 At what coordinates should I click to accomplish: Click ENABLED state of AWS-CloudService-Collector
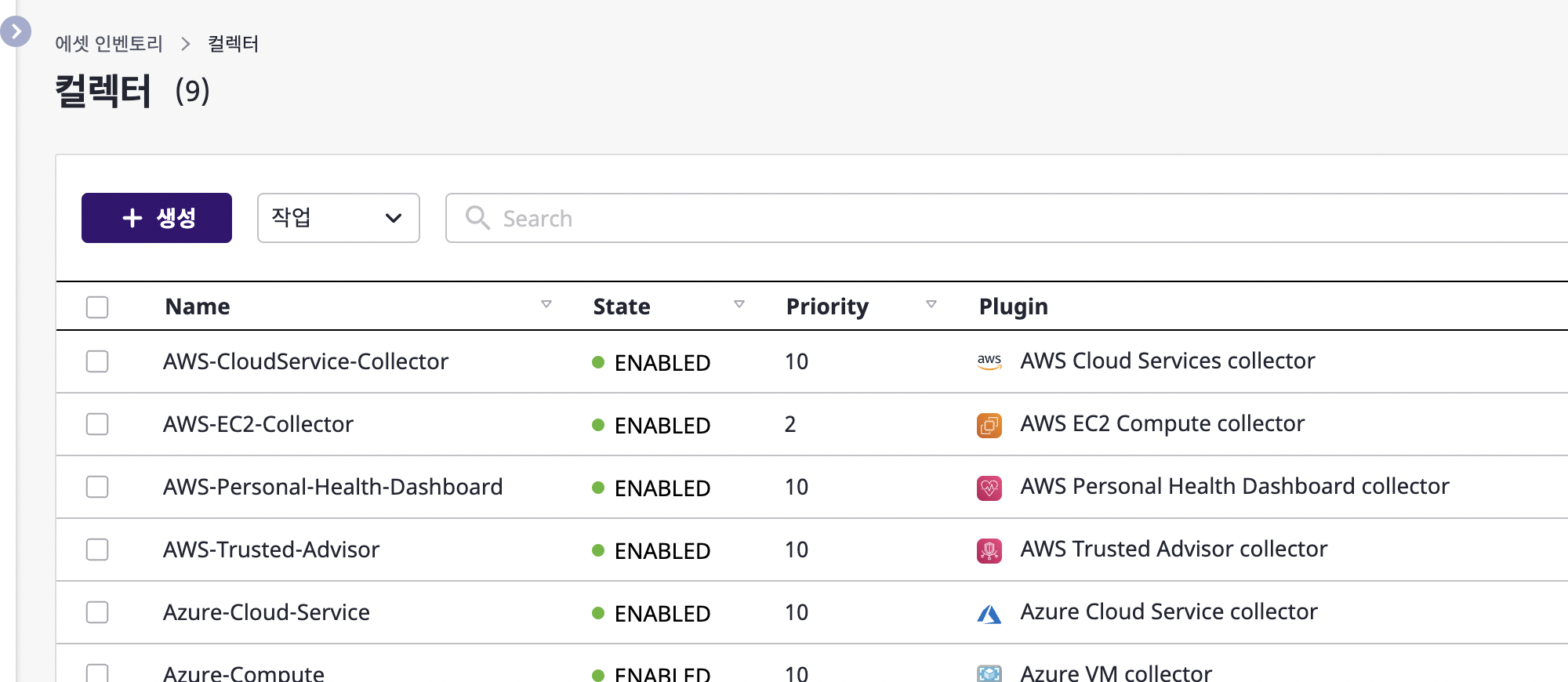click(662, 363)
